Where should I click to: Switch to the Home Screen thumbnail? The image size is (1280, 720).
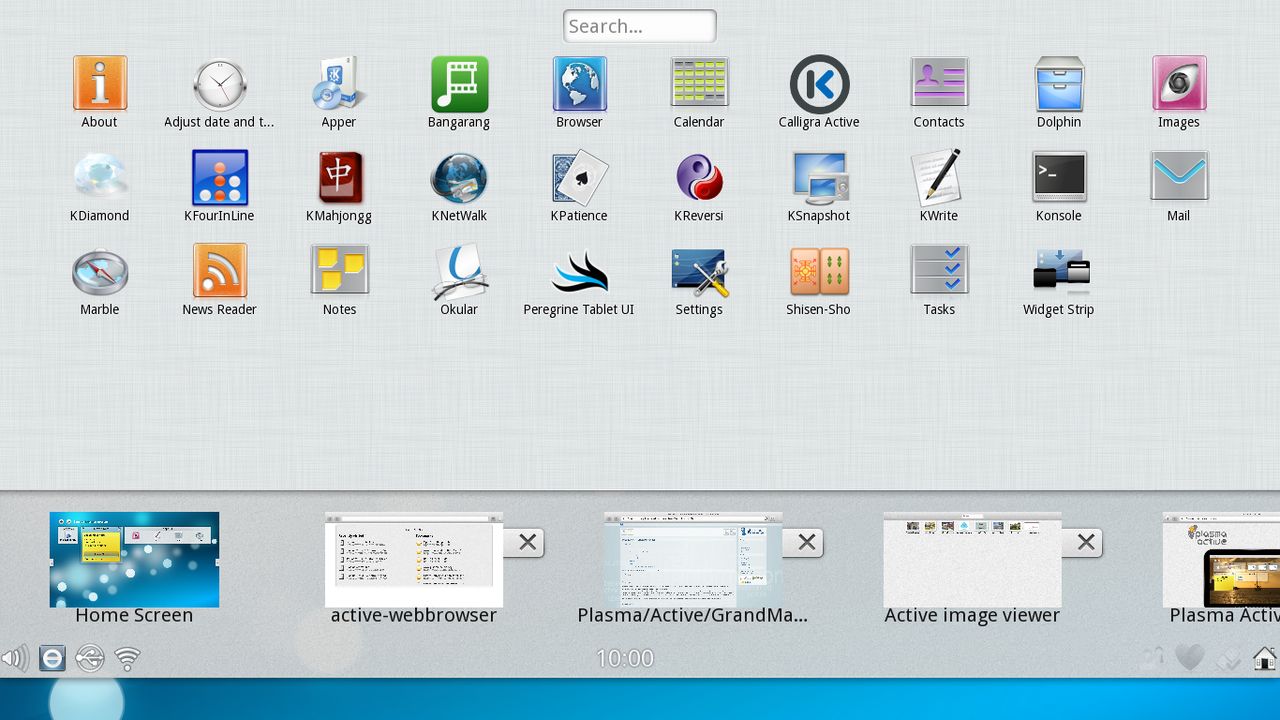[134, 560]
